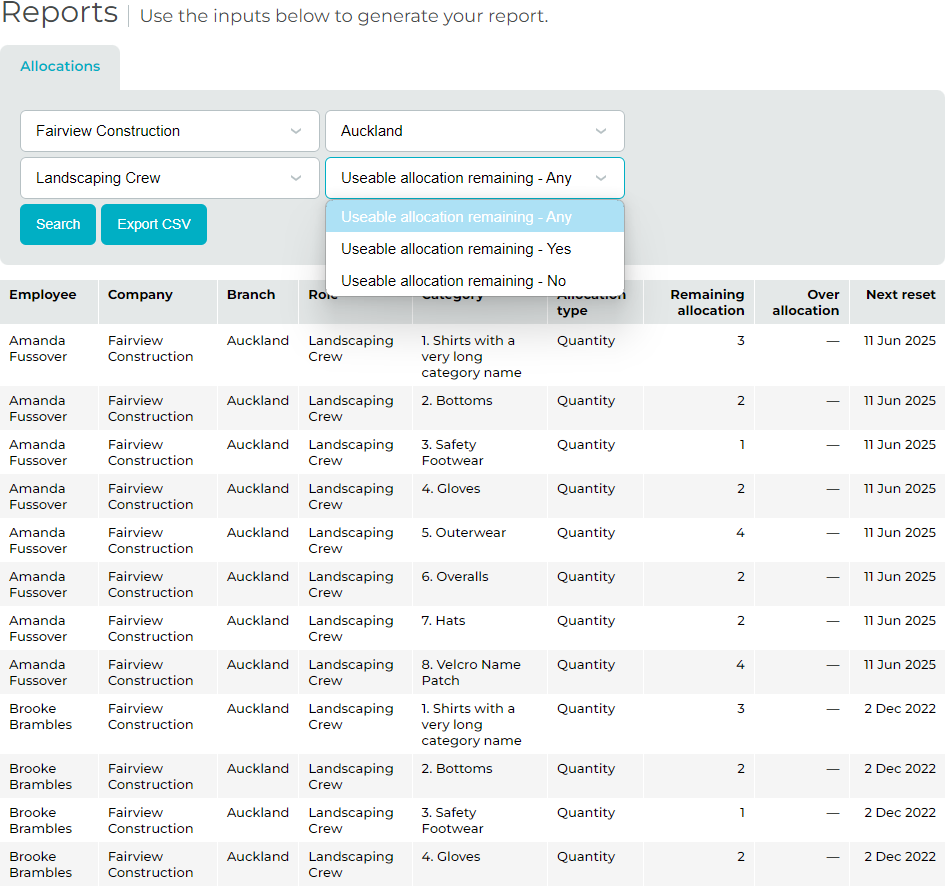Open the Auckland branch dropdown
945x886 pixels.
click(x=474, y=131)
